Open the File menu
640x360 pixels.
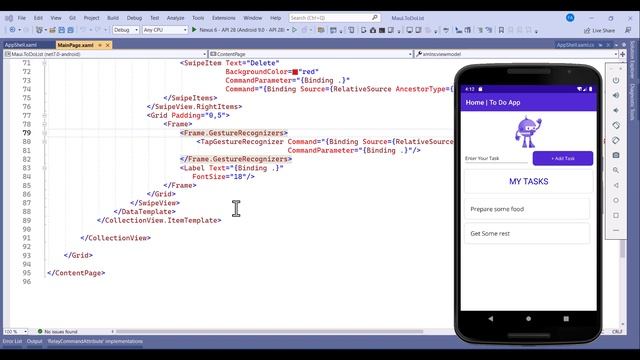pos(22,18)
